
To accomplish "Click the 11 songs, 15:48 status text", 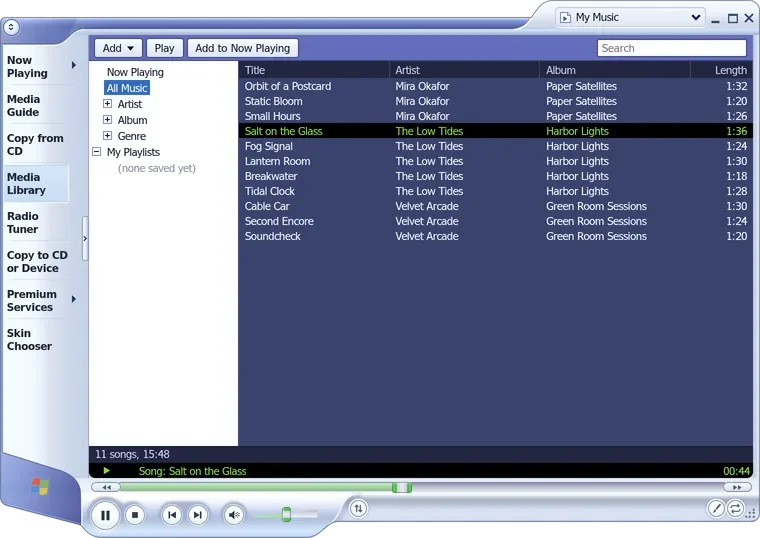I will coord(132,455).
